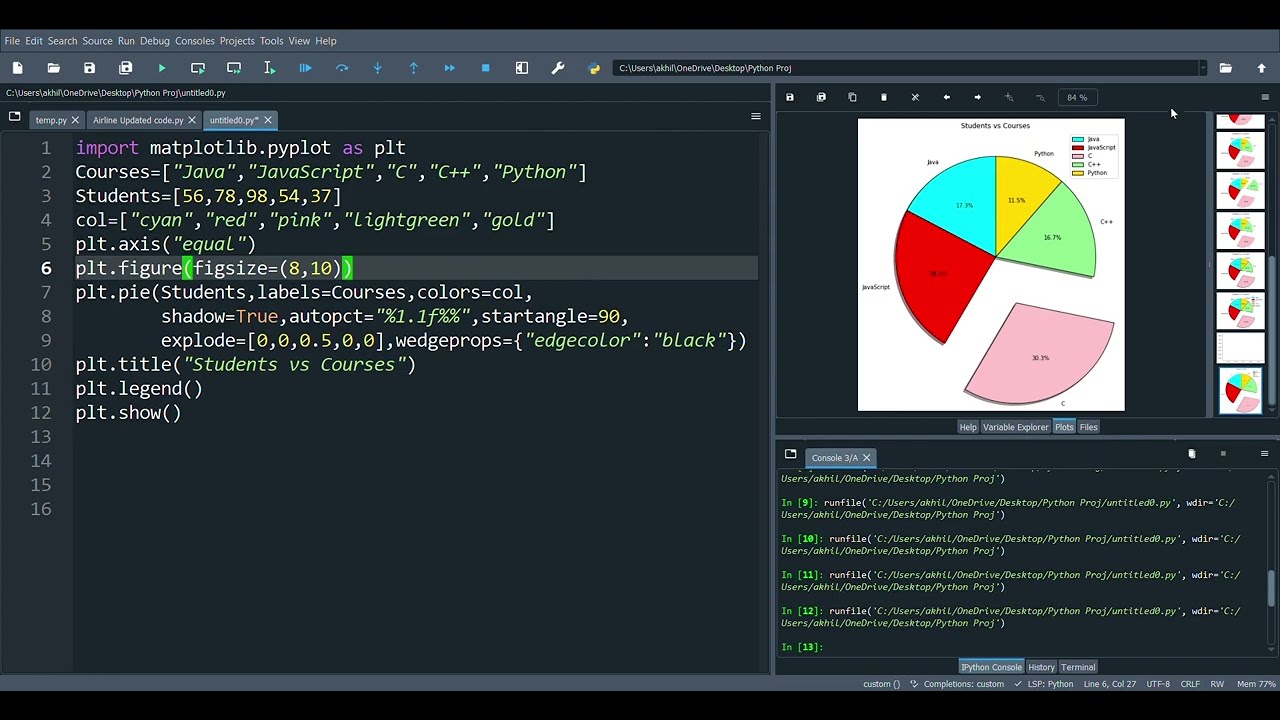Remove all plots

tap(915, 97)
